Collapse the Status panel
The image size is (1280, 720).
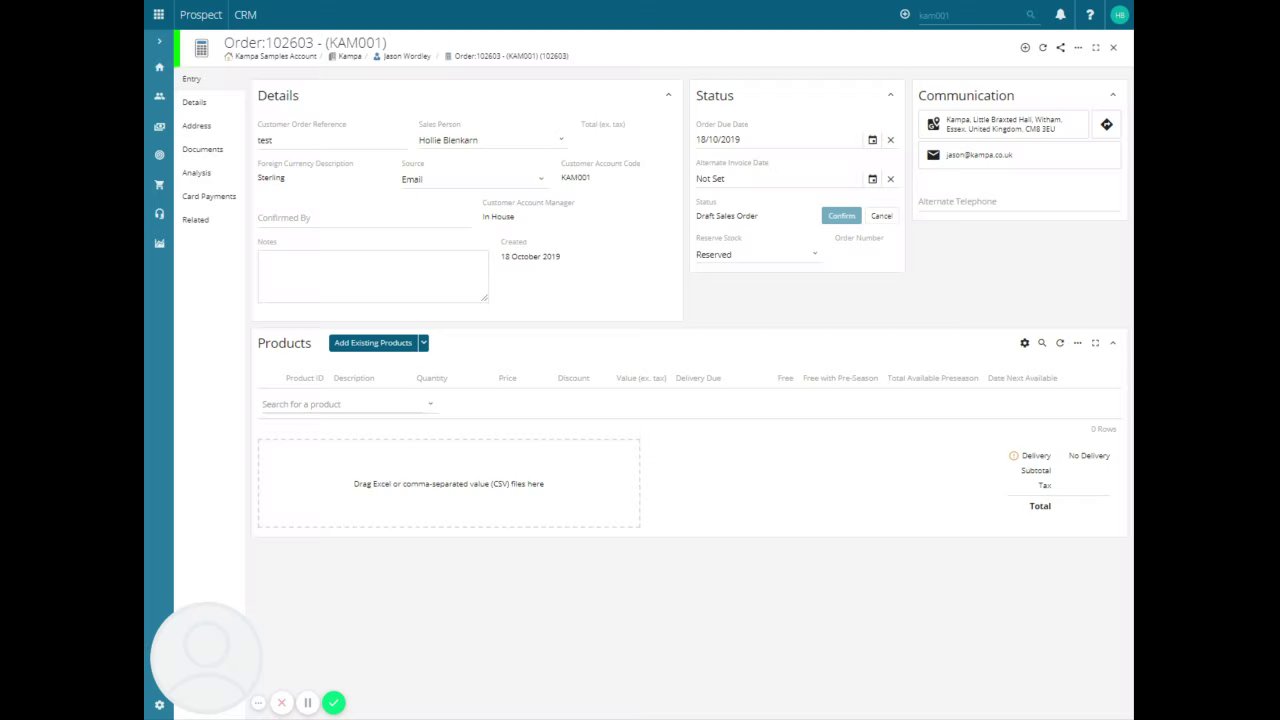[891, 95]
